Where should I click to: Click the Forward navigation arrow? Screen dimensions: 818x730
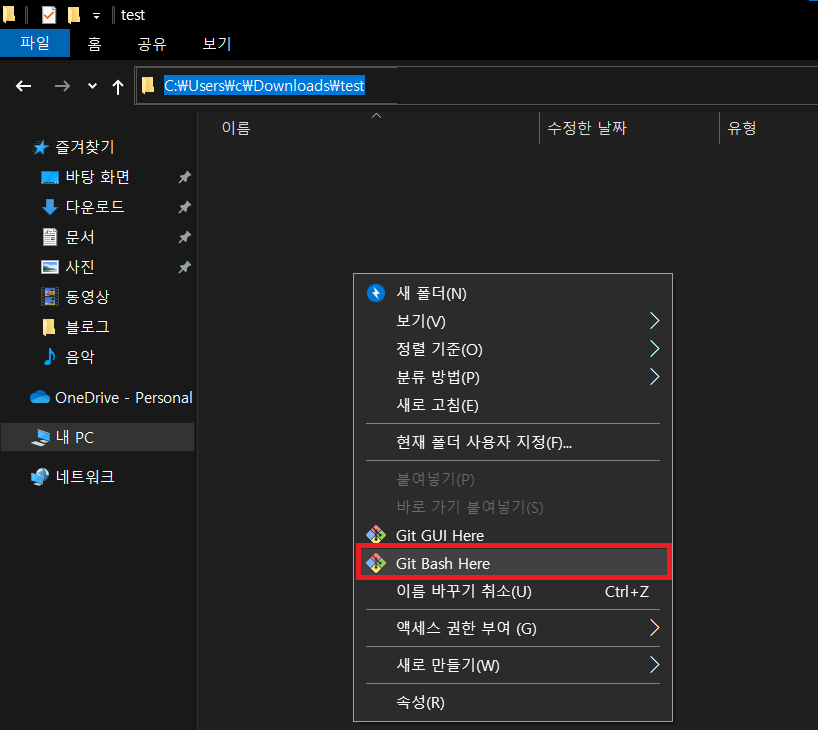click(62, 86)
